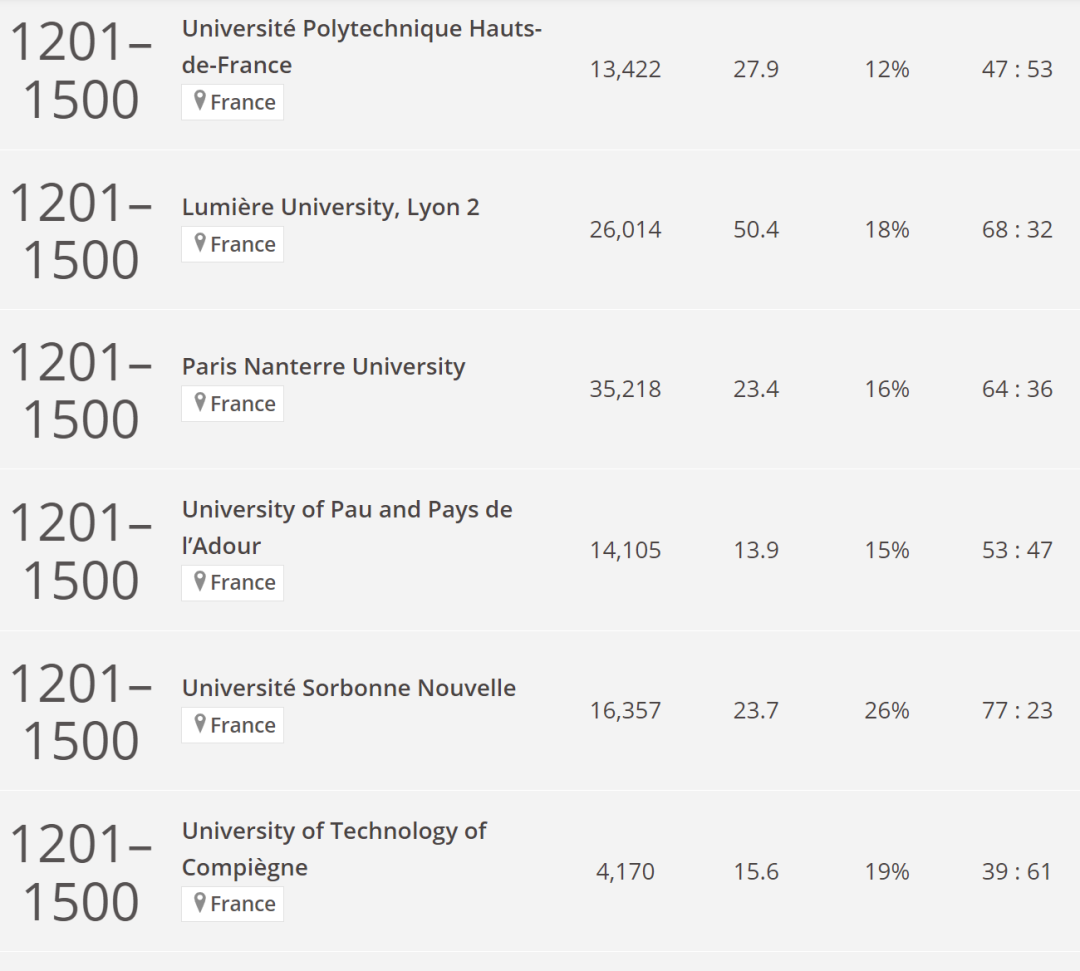1080x971 pixels.
Task: Click 1201–1500 rank of Lumière University
Action: (x=81, y=231)
